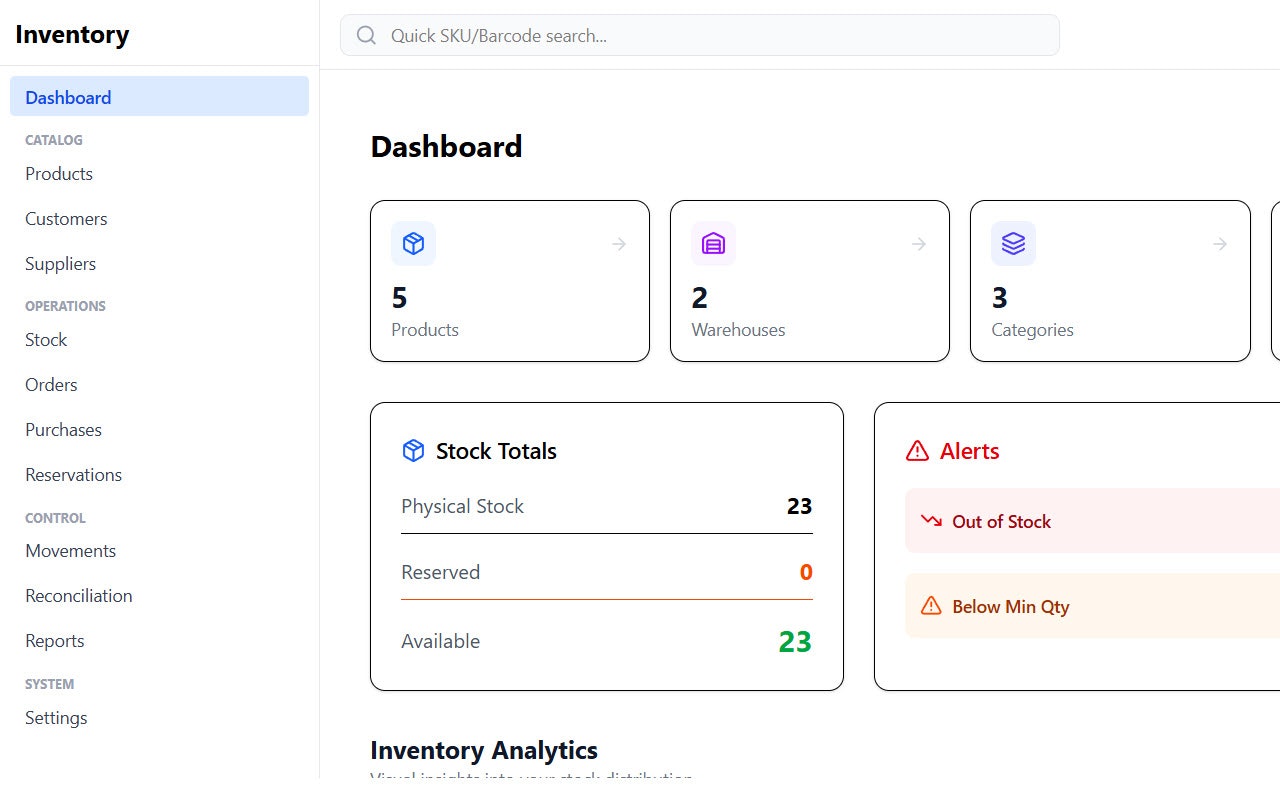
Task: Click the Dashboard page heading
Action: (446, 147)
